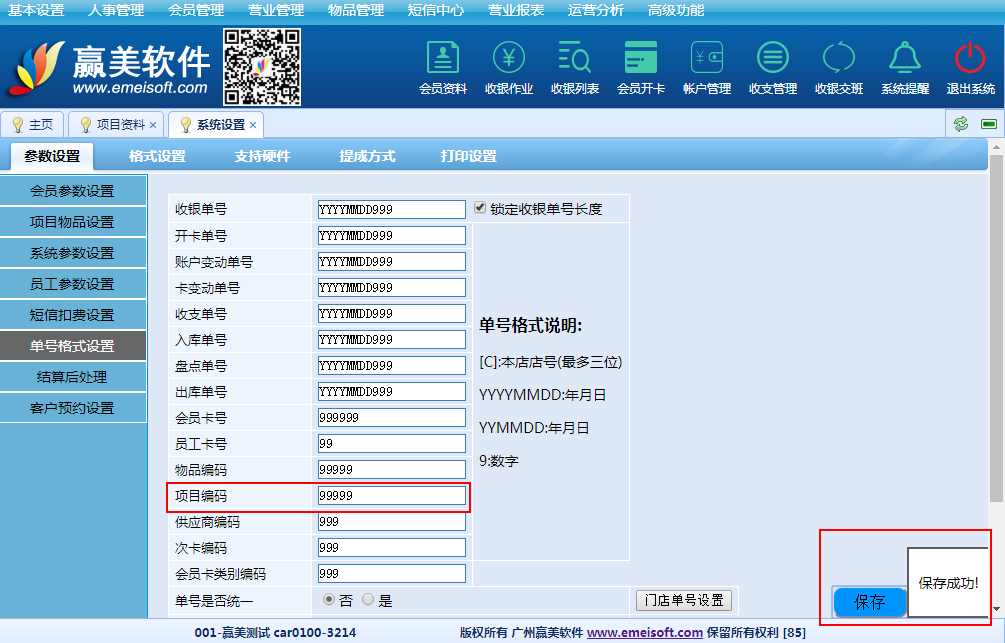Select 结算后处理 in the sidebar
Viewport: 1005px width, 643px height.
click(72, 377)
